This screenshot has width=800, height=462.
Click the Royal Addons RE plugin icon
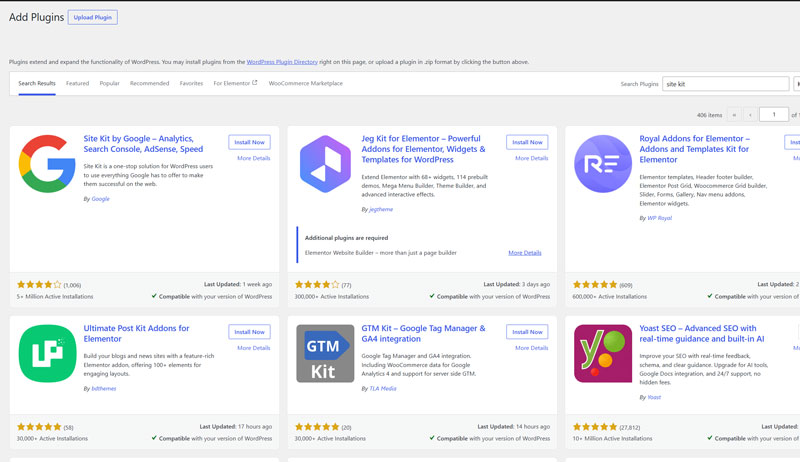click(603, 164)
